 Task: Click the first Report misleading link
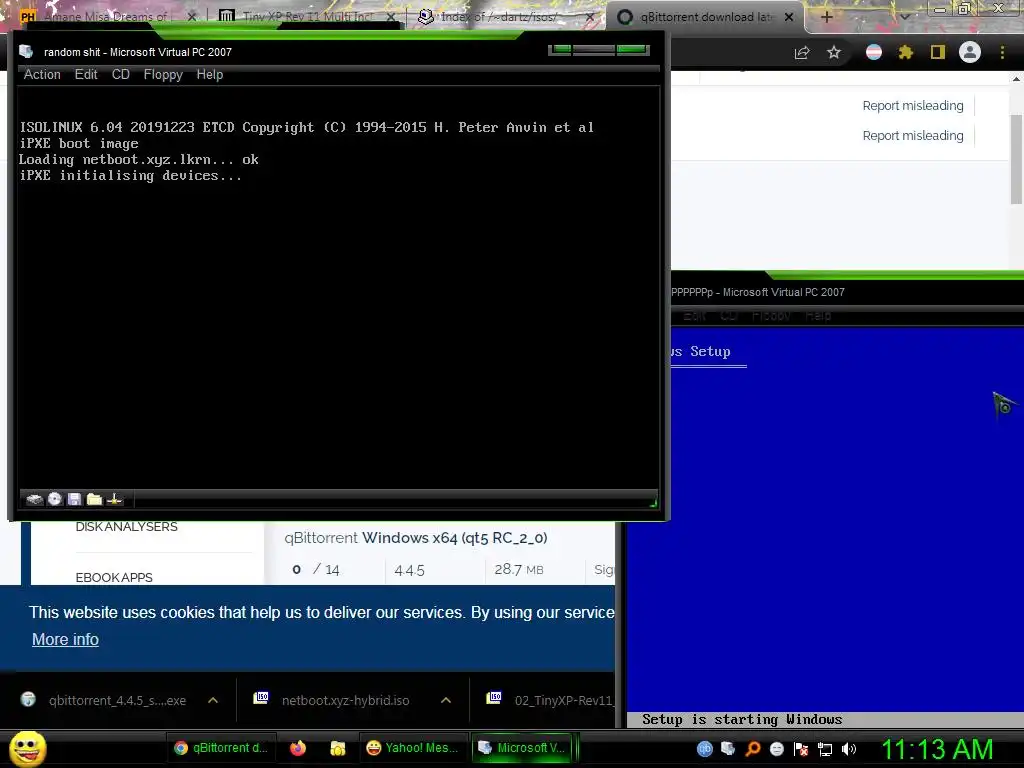[x=913, y=105]
